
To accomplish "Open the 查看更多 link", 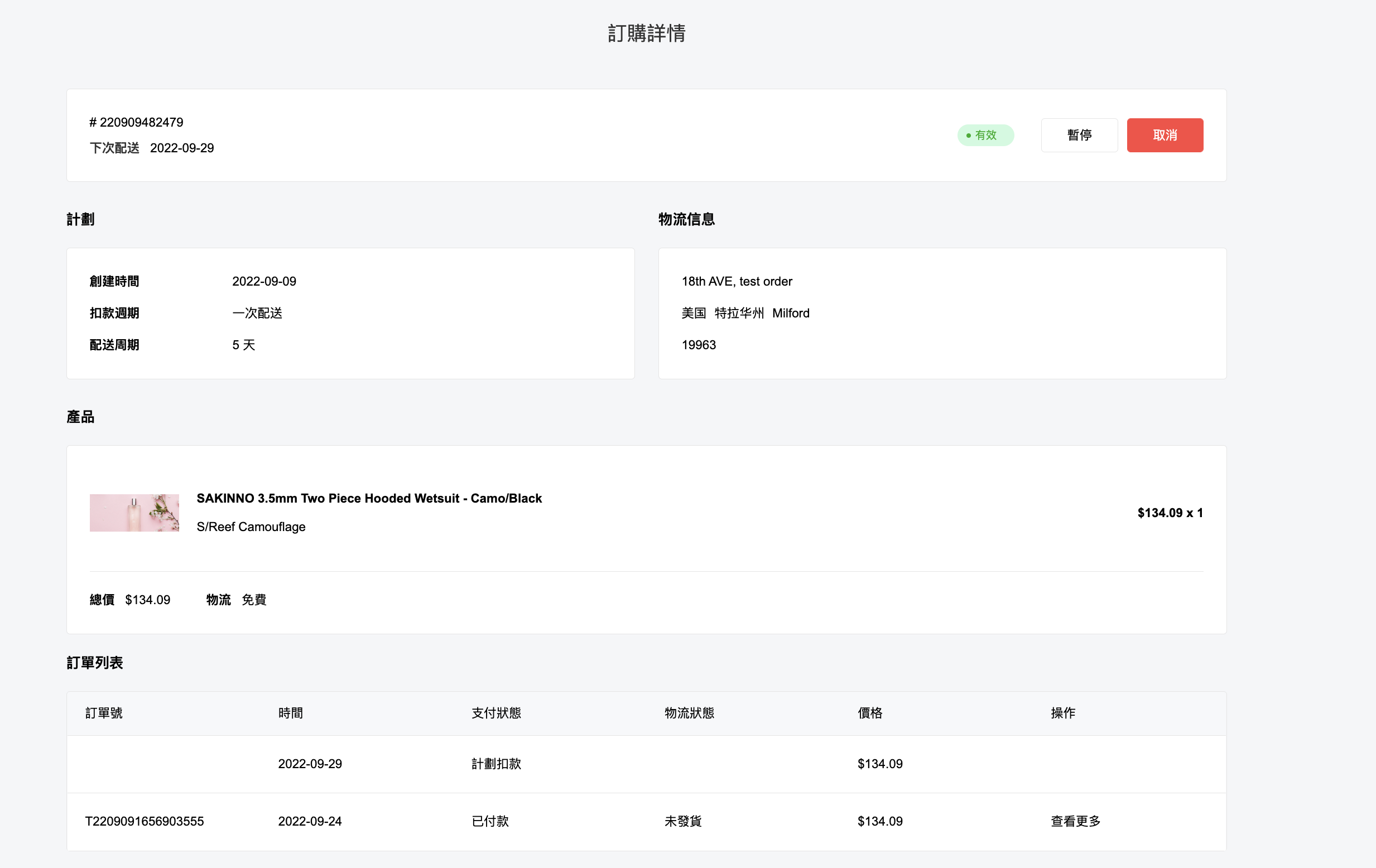I will coord(1075,821).
